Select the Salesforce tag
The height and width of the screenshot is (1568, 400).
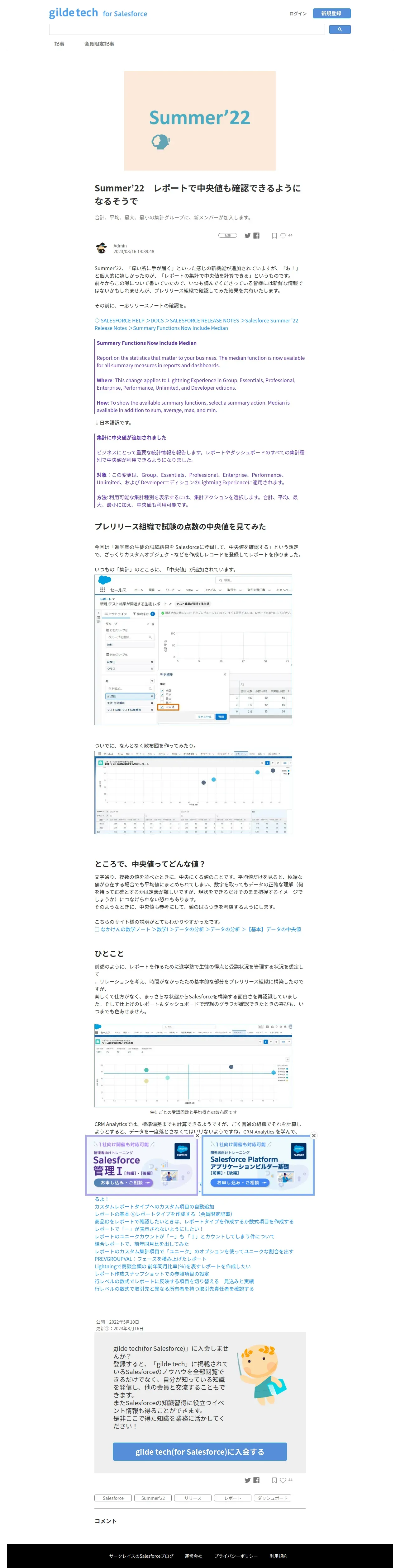113,1498
